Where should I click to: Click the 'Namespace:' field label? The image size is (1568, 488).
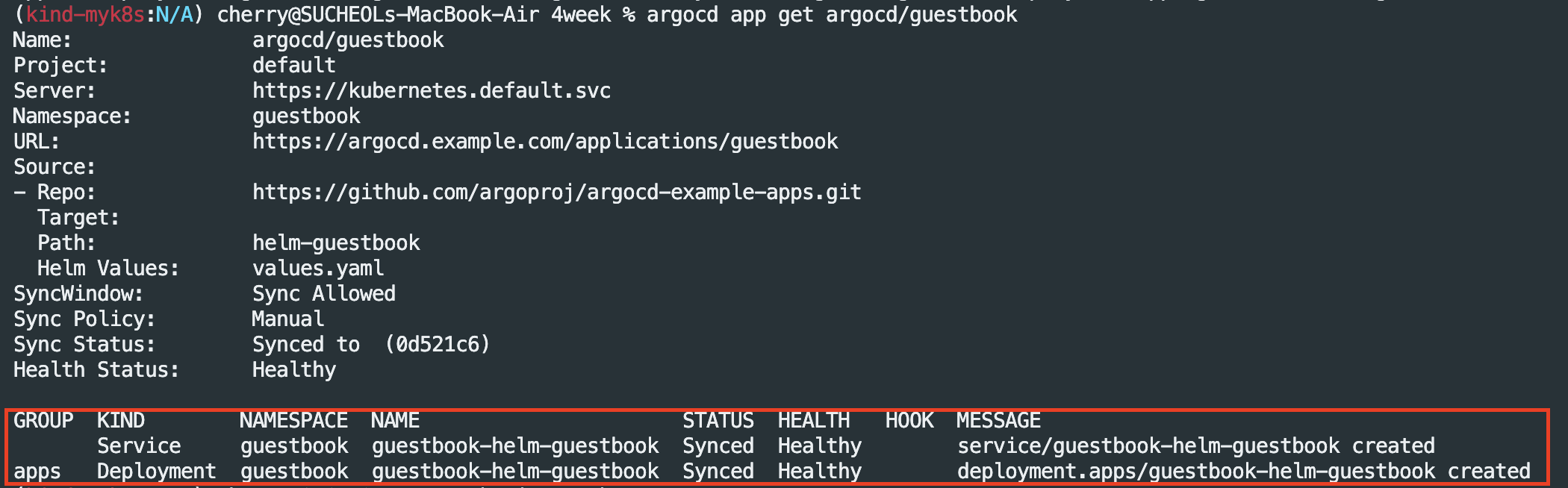pos(72,116)
